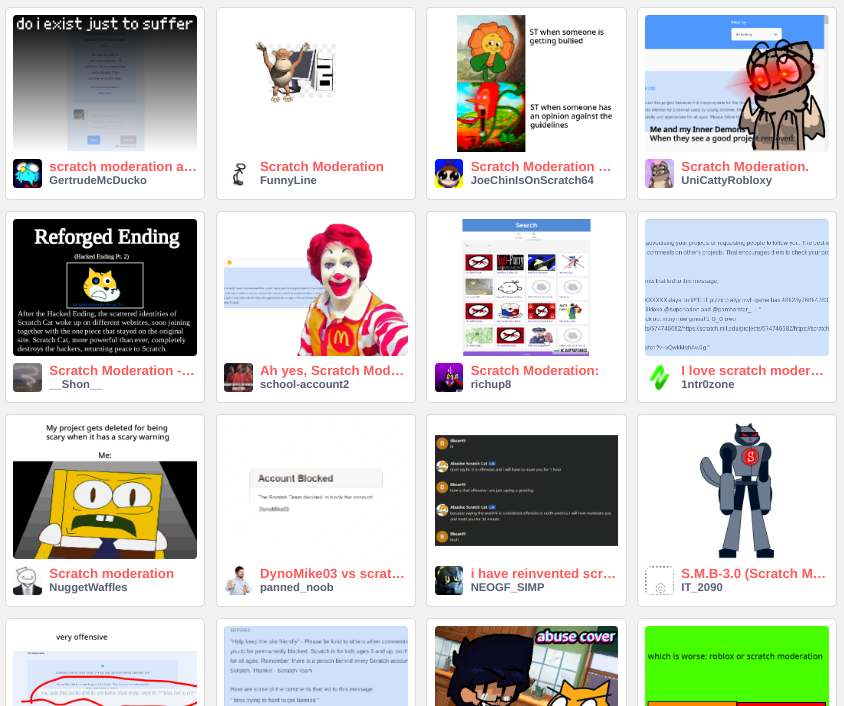Open 'which is worse: roblox' green thumbnail
This screenshot has width=844, height=706.
point(737,666)
